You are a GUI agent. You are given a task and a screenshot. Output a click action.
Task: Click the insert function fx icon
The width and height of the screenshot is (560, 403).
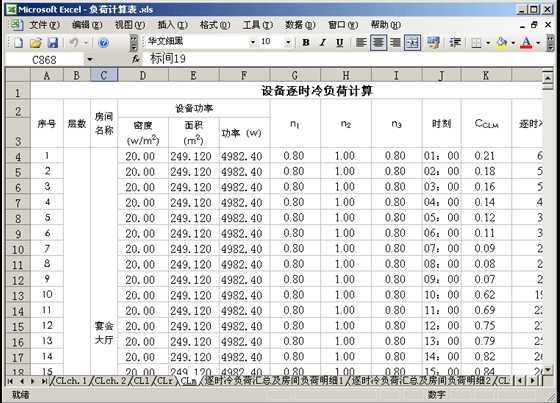(x=135, y=59)
